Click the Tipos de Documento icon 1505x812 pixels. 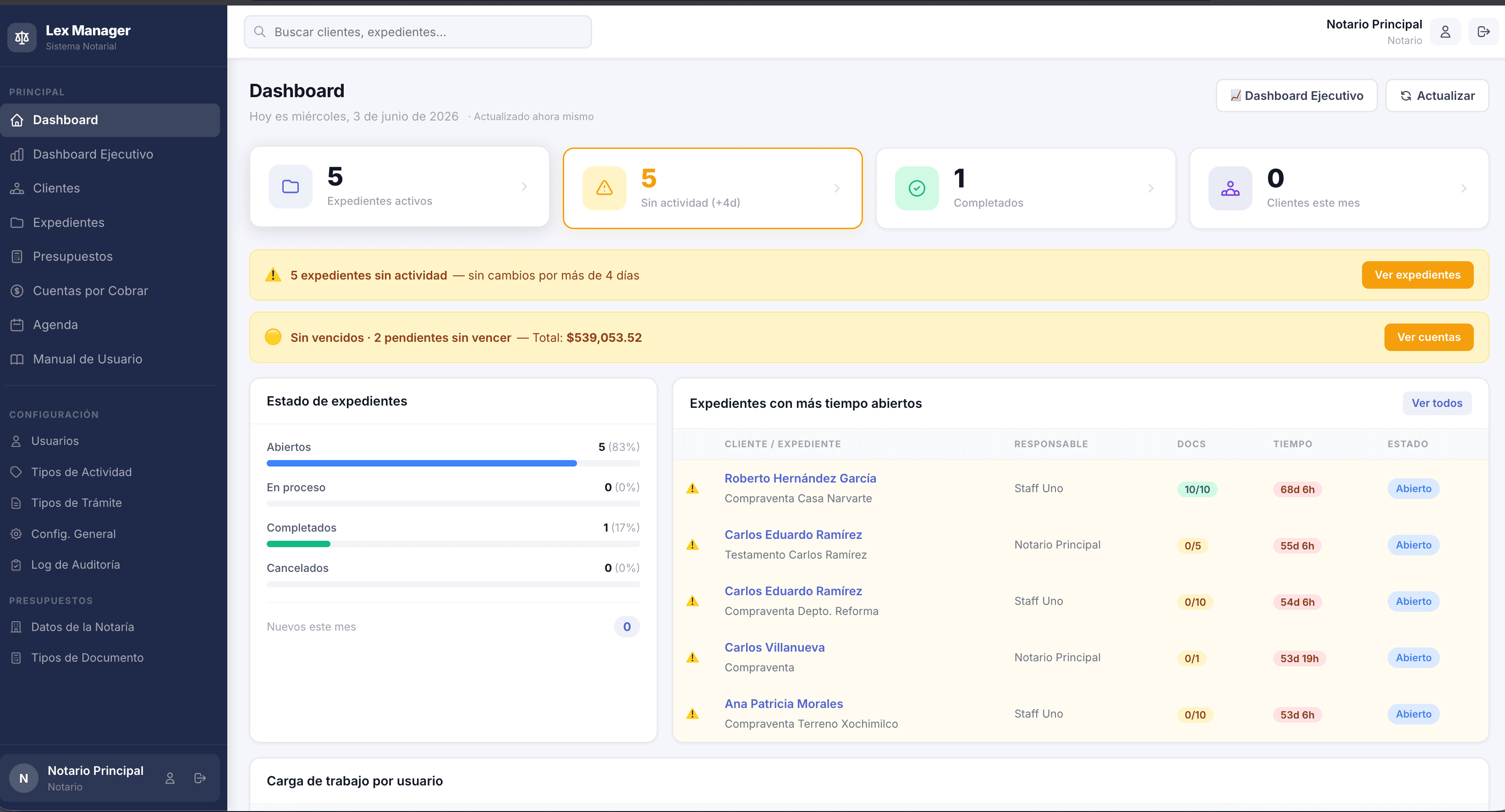pyautogui.click(x=16, y=658)
